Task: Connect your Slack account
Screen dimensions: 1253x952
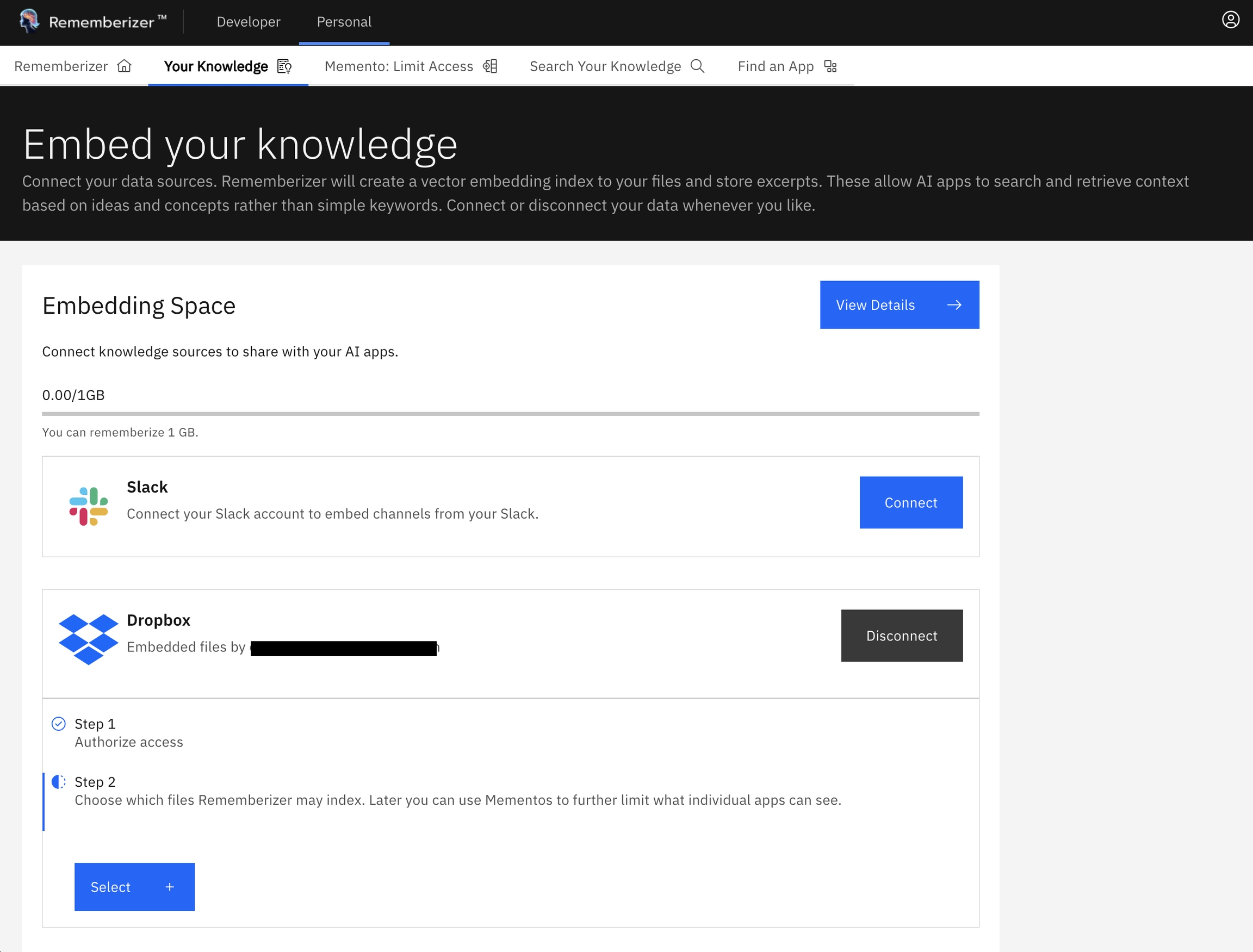Action: click(911, 502)
